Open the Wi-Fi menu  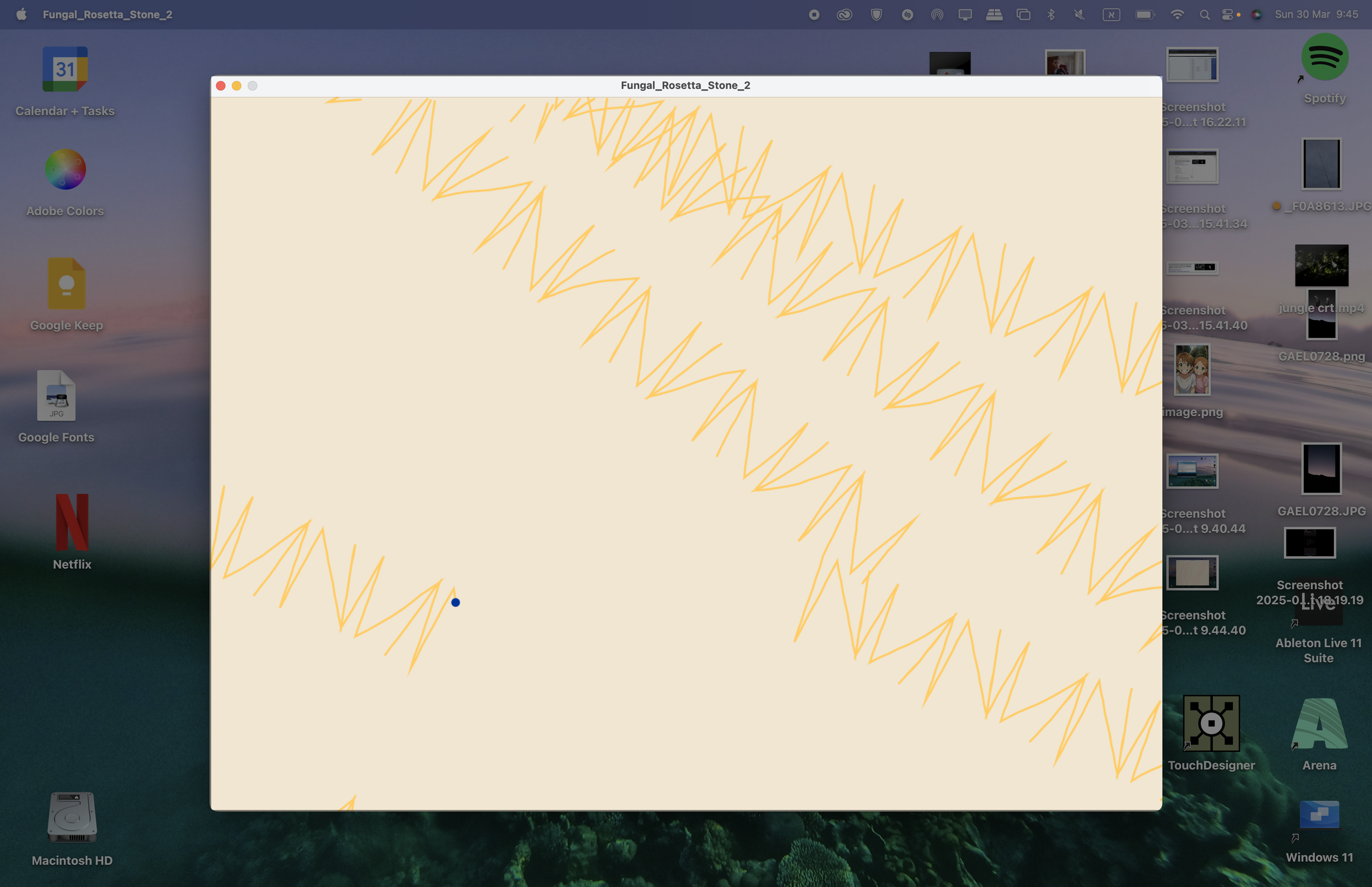[1177, 14]
